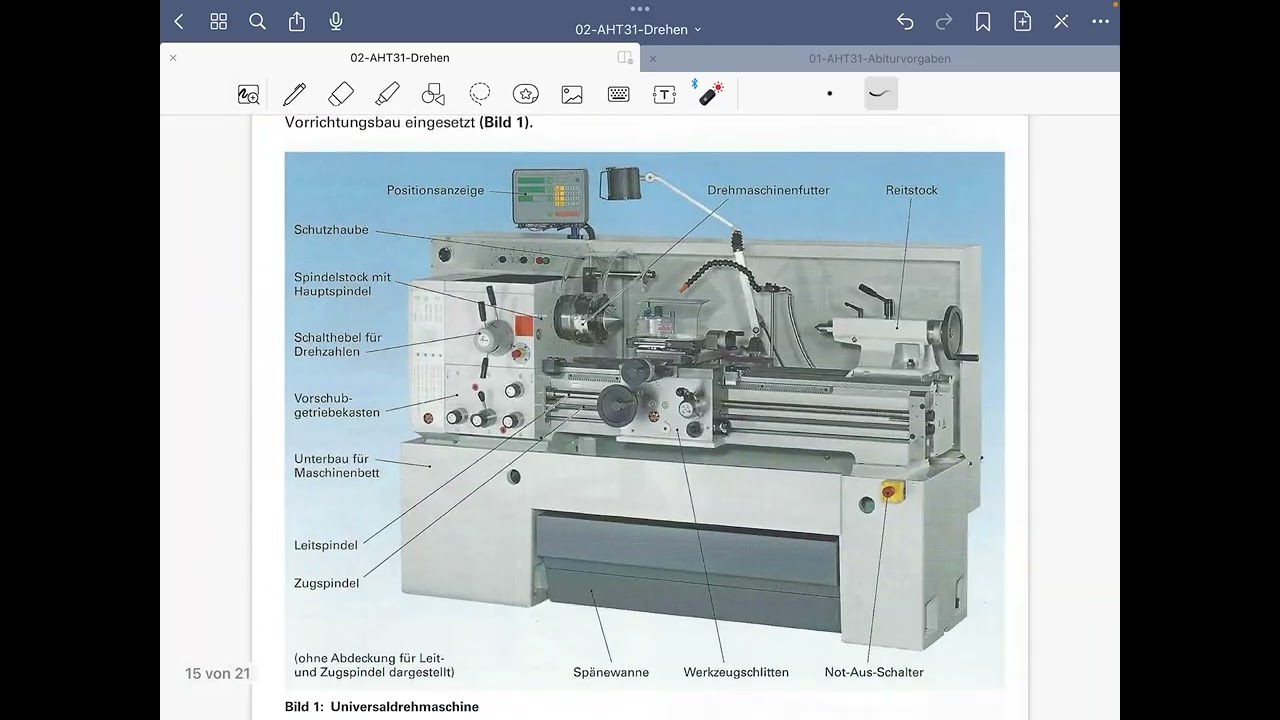Click the Vorschubgetriebekasten label
This screenshot has width=1280, height=720.
coord(337,405)
